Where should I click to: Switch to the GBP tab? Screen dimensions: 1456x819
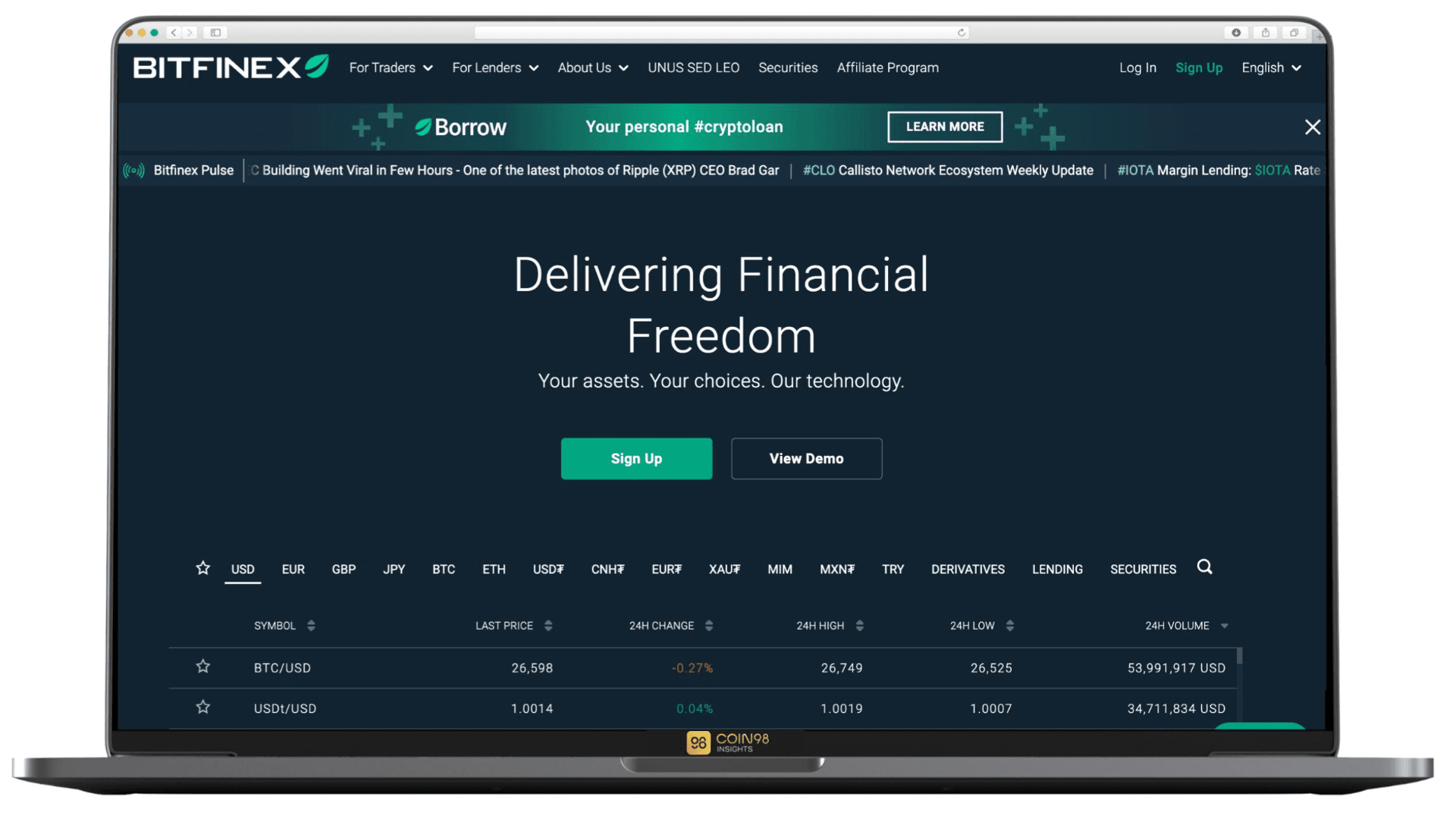(x=344, y=570)
